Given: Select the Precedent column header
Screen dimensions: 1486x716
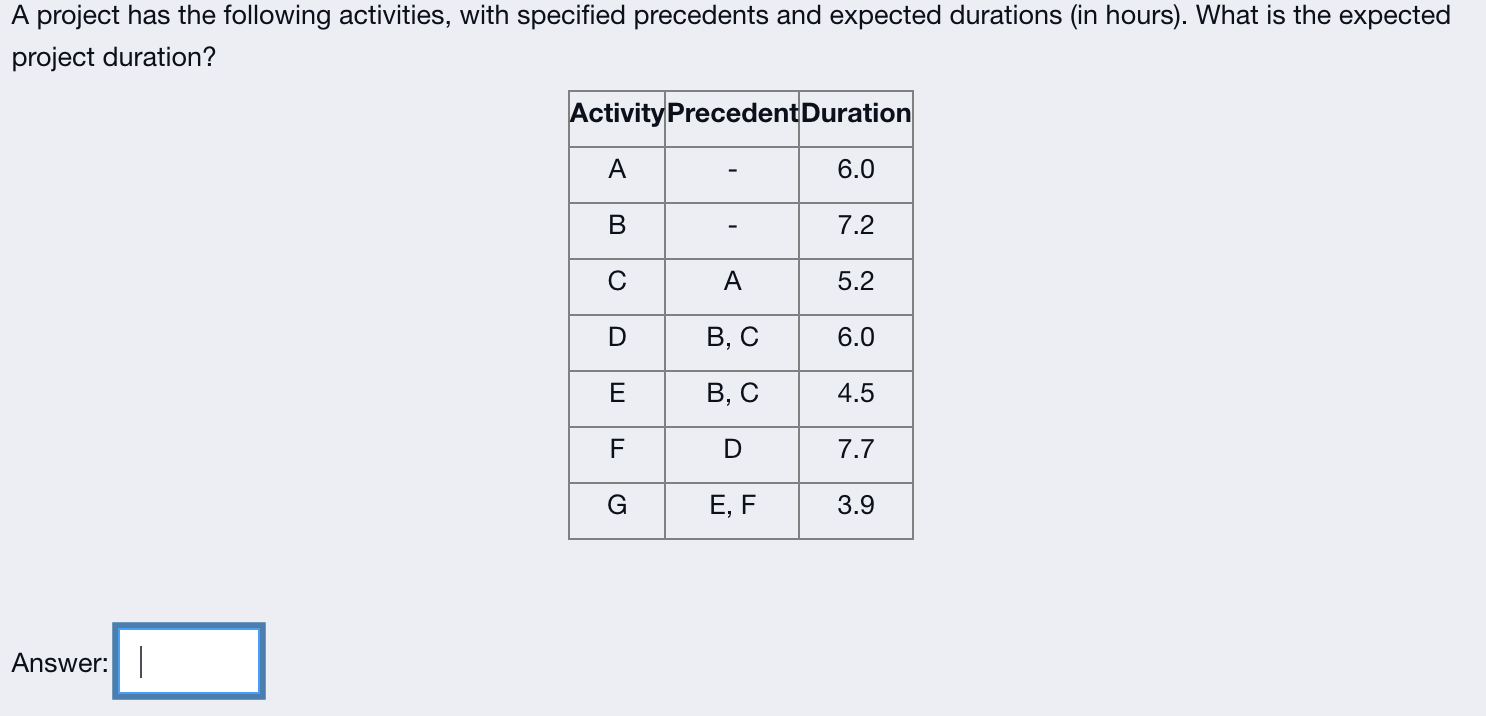Looking at the screenshot, I should pos(731,113).
